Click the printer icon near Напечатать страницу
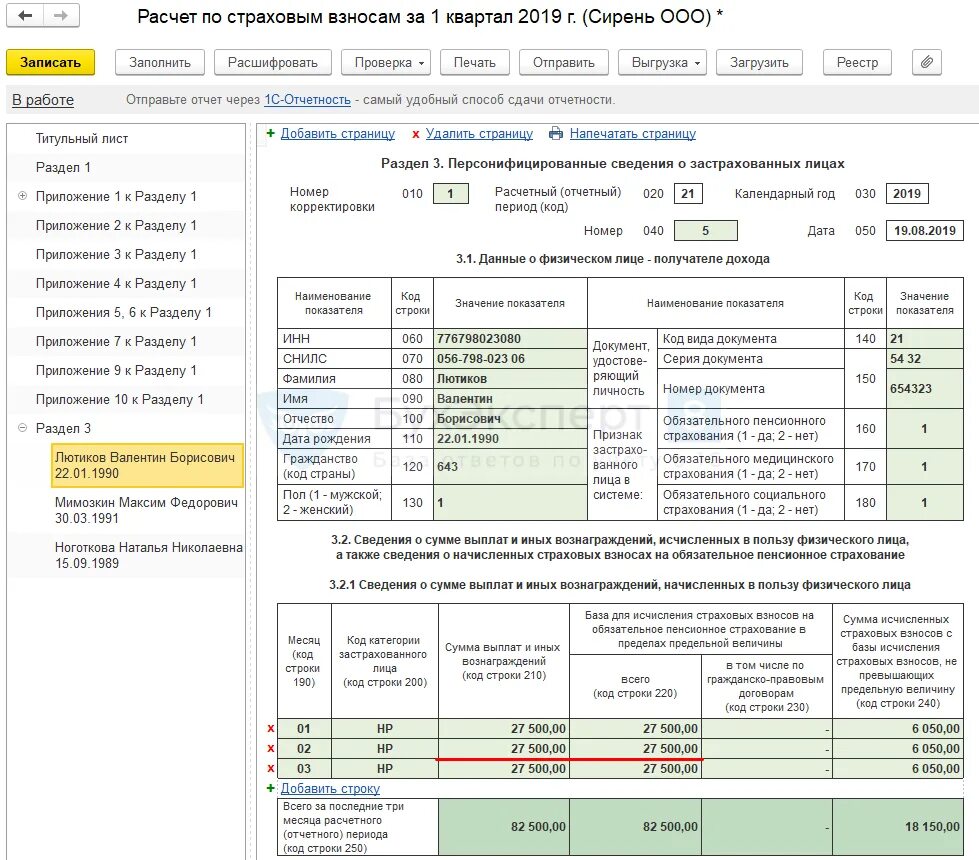Image resolution: width=979 pixels, height=860 pixels. pyautogui.click(x=555, y=134)
